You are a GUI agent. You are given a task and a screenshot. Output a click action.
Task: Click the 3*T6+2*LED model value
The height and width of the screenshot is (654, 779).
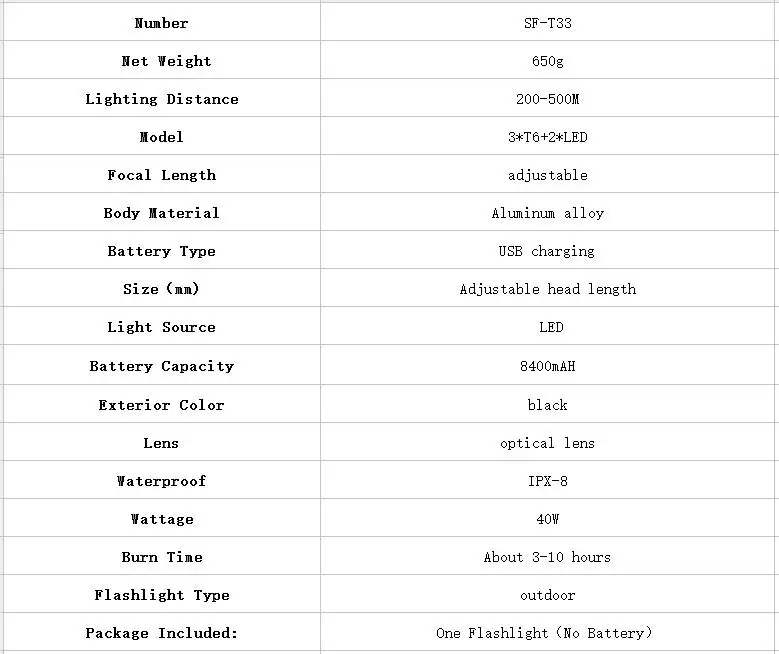pyautogui.click(x=547, y=137)
